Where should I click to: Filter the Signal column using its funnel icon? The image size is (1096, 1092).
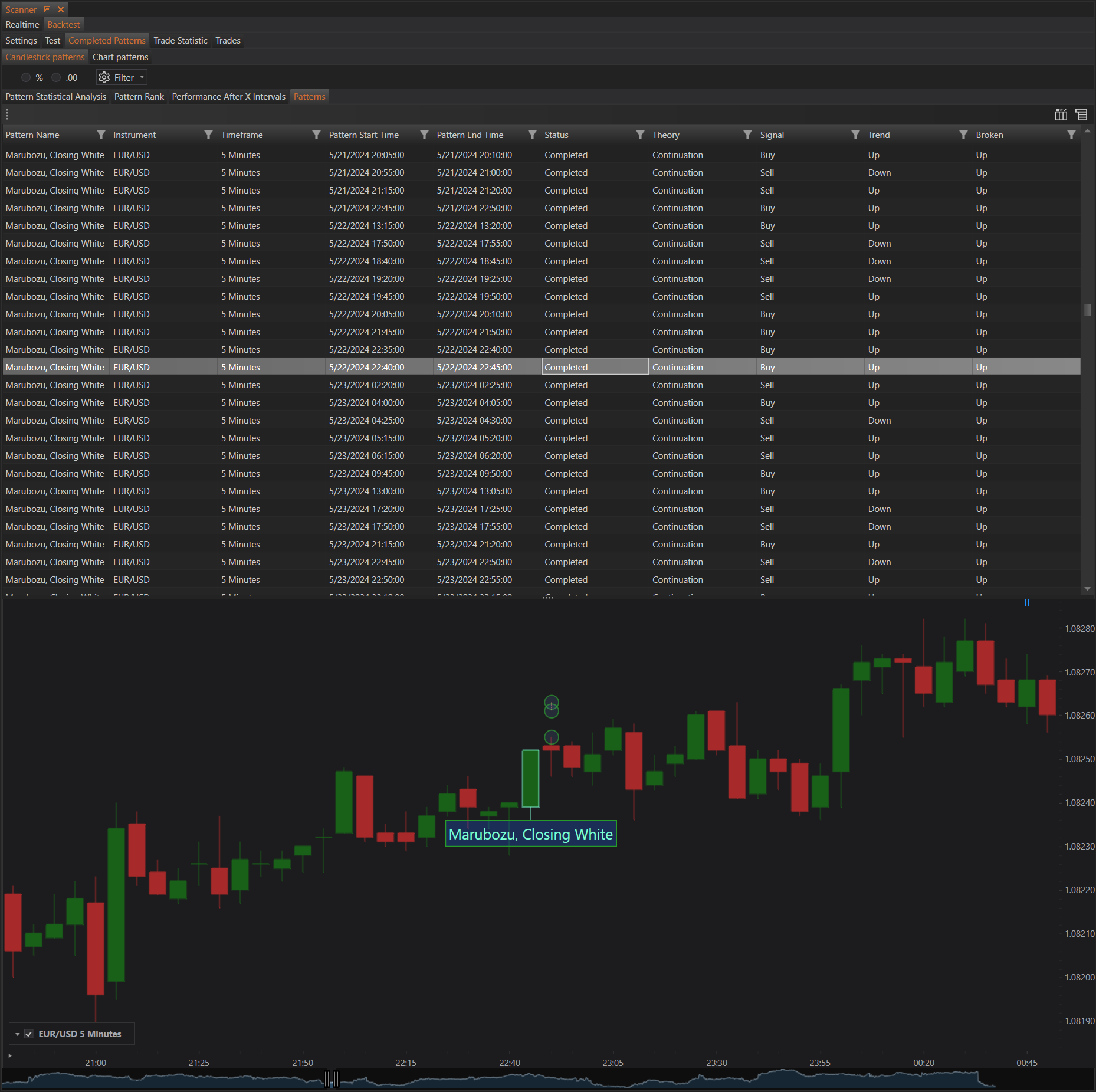(855, 135)
